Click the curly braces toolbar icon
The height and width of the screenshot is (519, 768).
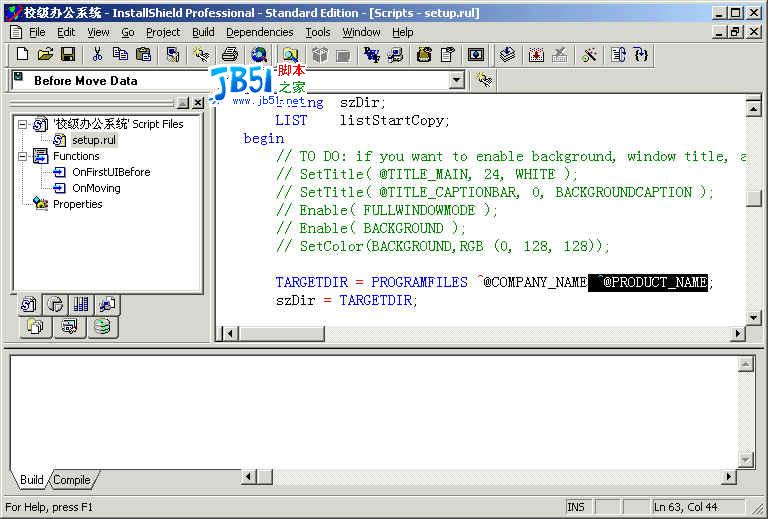coord(641,54)
